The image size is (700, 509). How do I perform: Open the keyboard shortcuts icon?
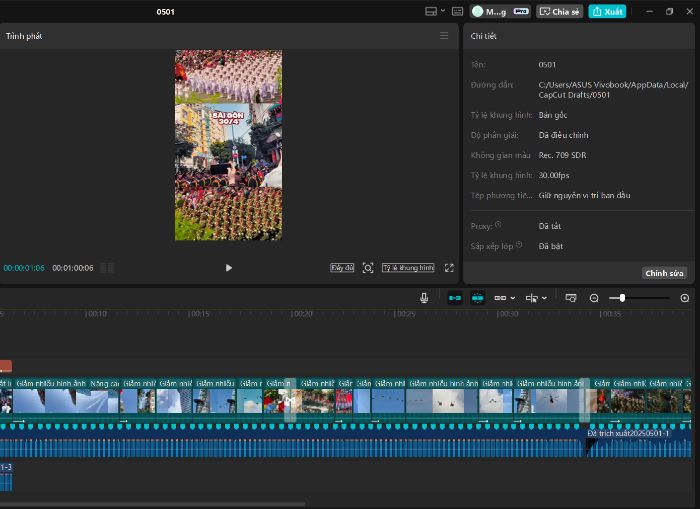[458, 12]
